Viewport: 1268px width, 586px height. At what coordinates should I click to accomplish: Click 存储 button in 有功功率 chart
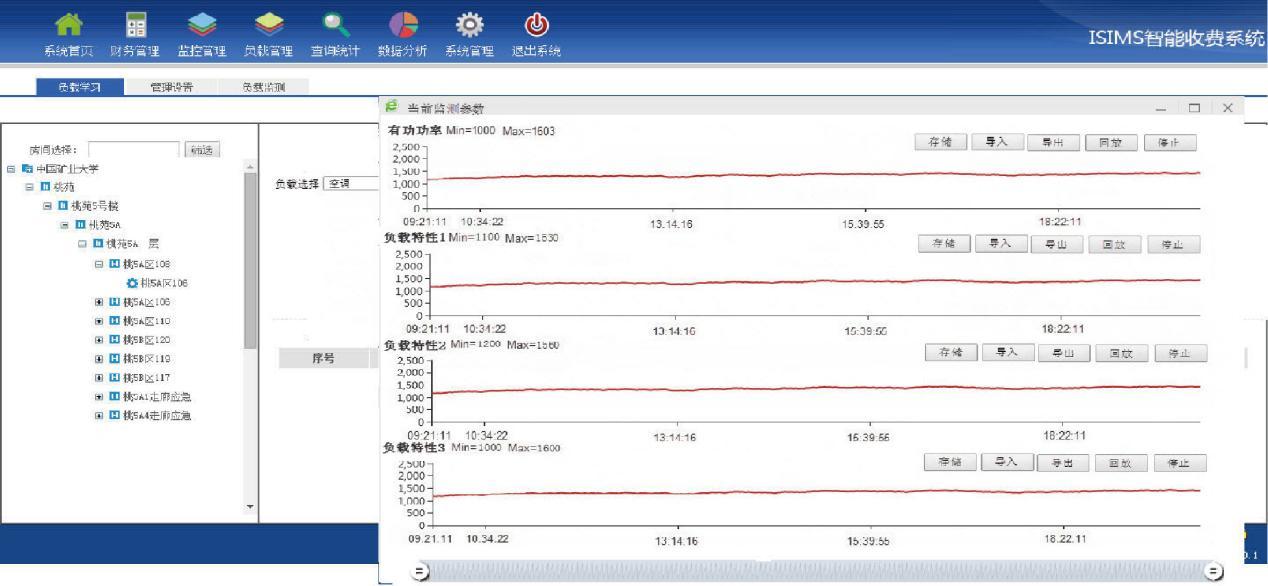[x=940, y=143]
